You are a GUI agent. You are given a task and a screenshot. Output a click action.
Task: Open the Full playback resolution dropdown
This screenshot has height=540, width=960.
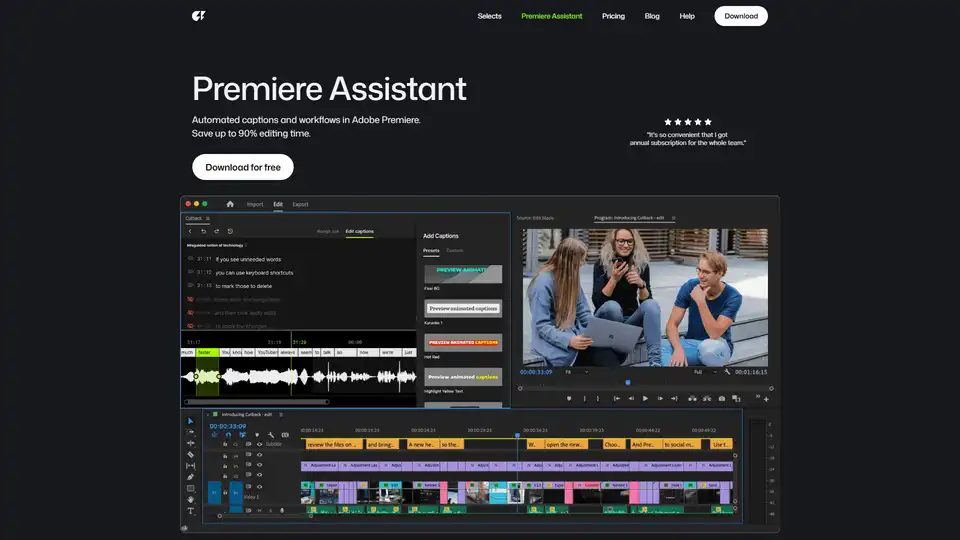pyautogui.click(x=705, y=372)
